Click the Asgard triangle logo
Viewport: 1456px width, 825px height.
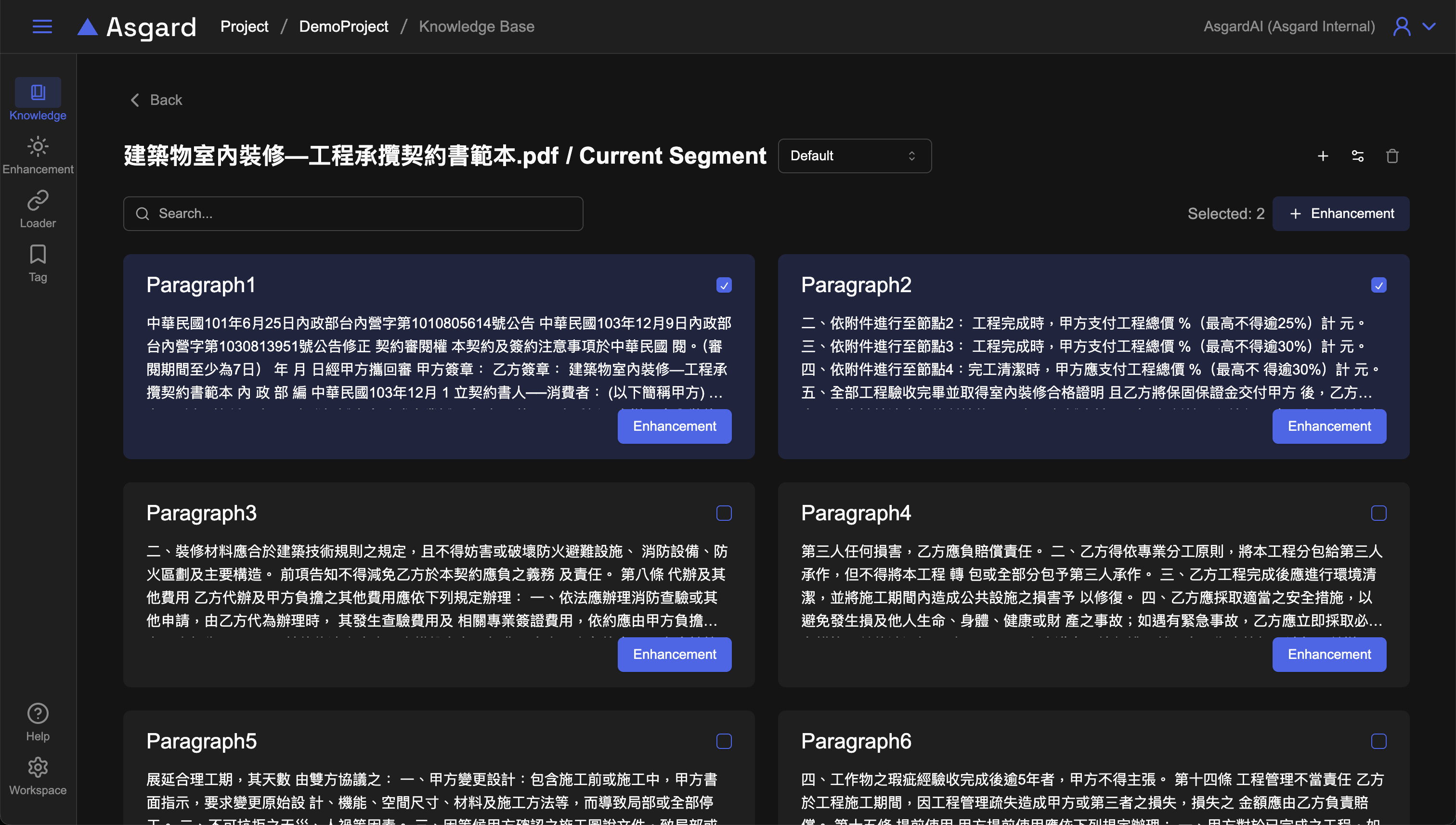[x=87, y=26]
